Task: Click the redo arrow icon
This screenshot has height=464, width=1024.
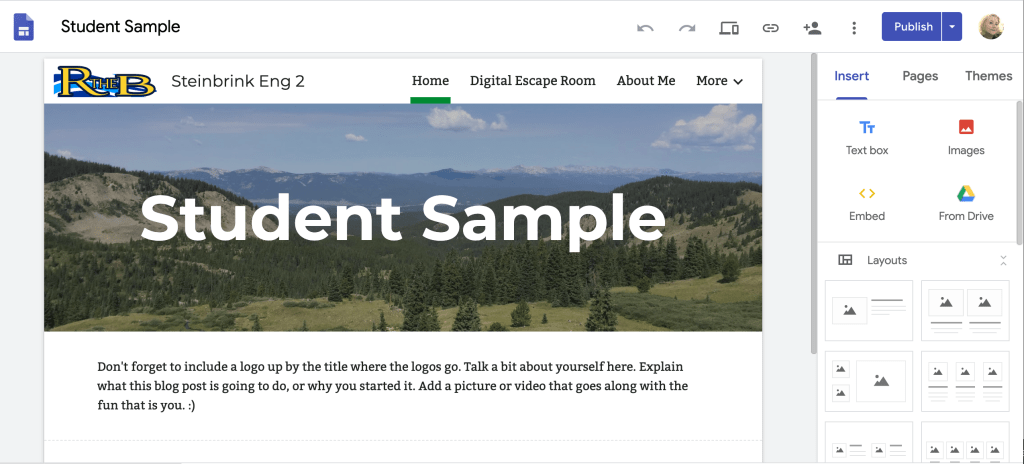Action: pos(687,27)
